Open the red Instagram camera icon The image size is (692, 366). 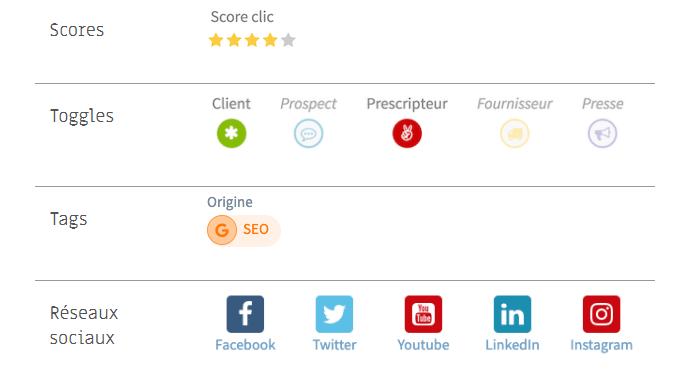pos(601,314)
